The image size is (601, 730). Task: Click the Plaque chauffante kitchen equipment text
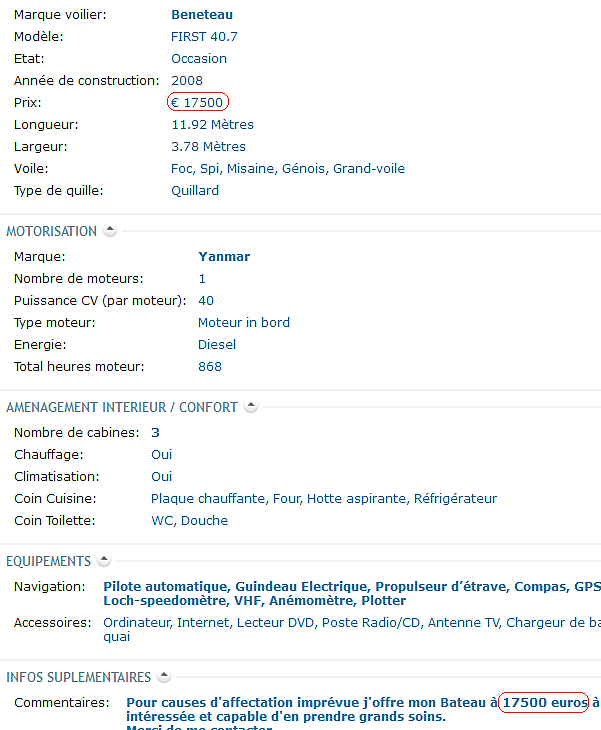pos(209,499)
